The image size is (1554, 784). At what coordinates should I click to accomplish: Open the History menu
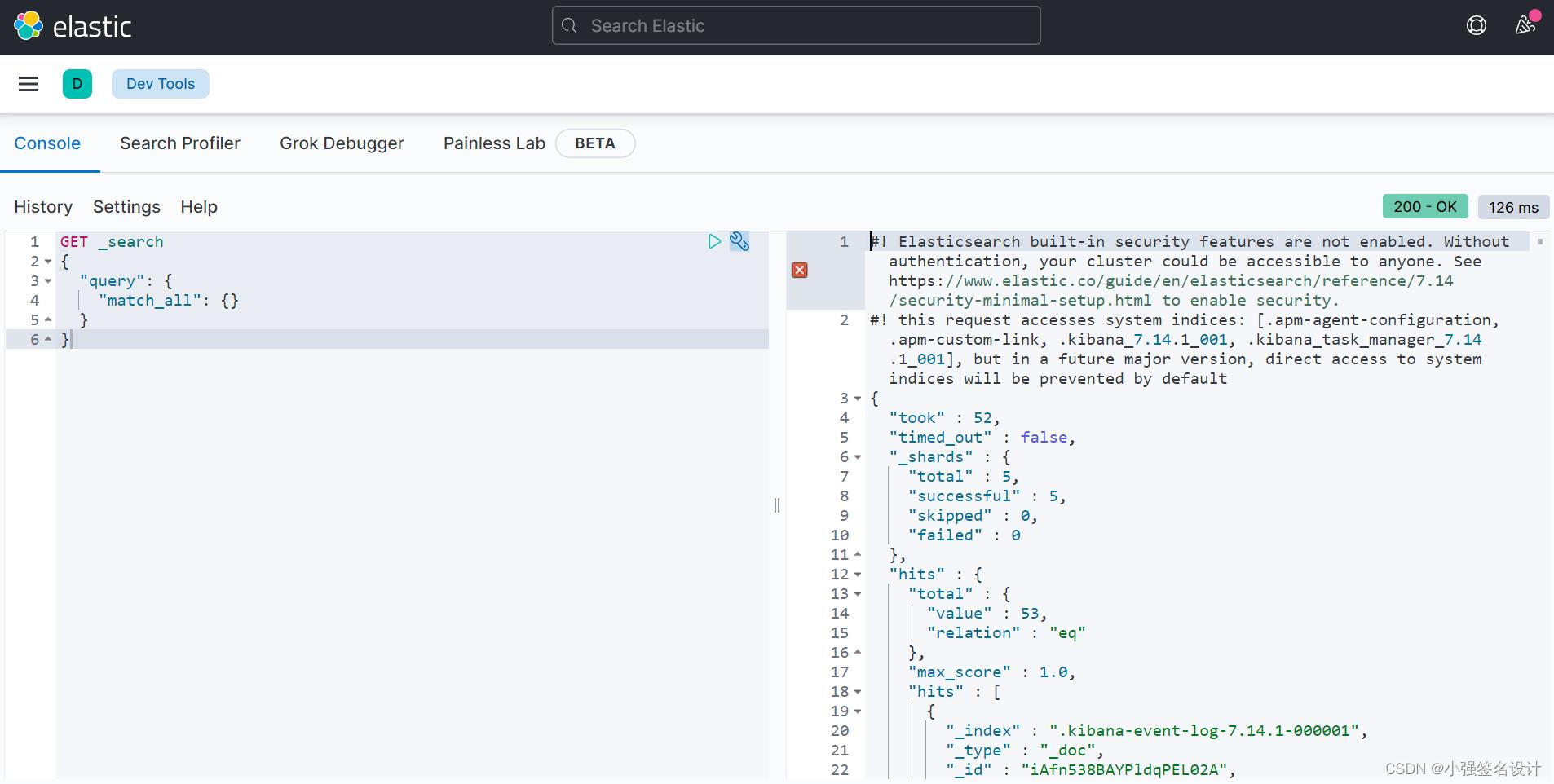[43, 207]
